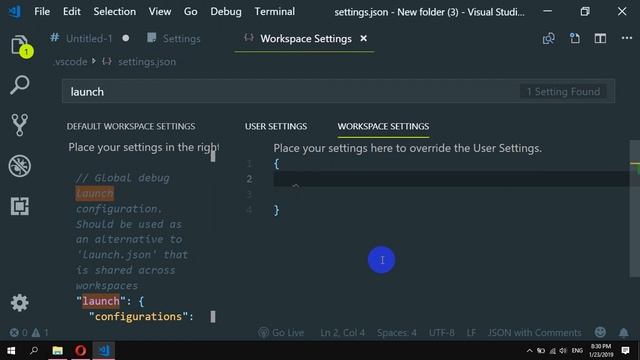640x360 pixels.
Task: Split the editor to the right
Action: [x=600, y=38]
